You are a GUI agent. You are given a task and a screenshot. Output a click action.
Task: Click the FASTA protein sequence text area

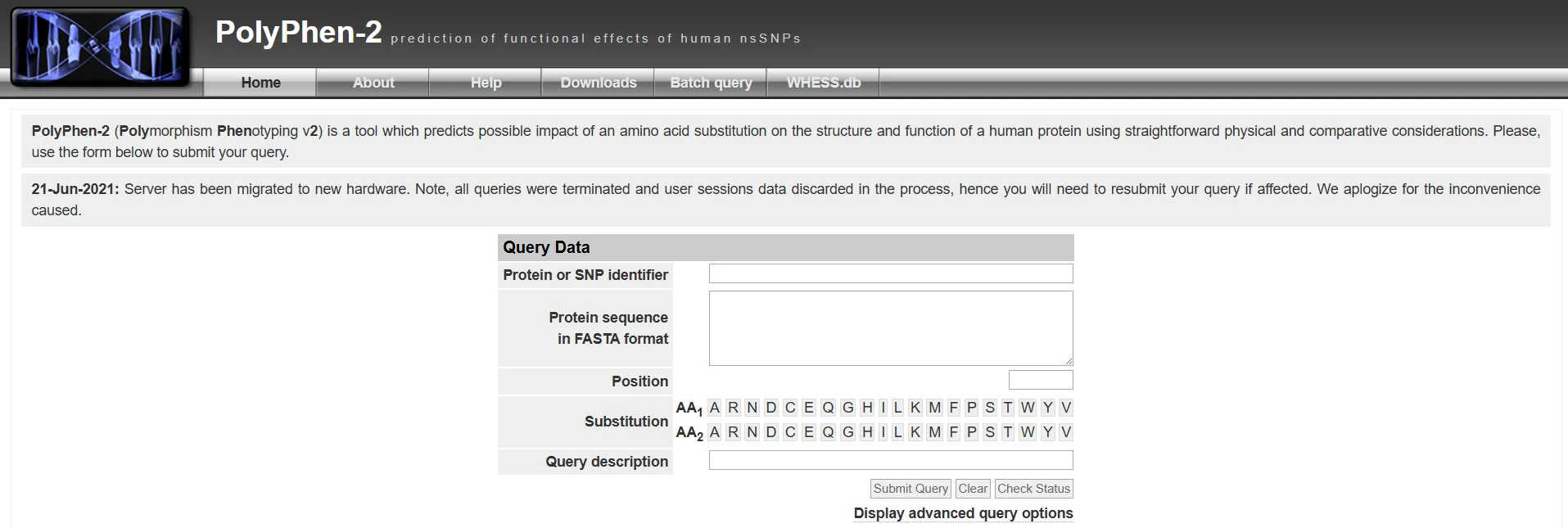pyautogui.click(x=890, y=327)
